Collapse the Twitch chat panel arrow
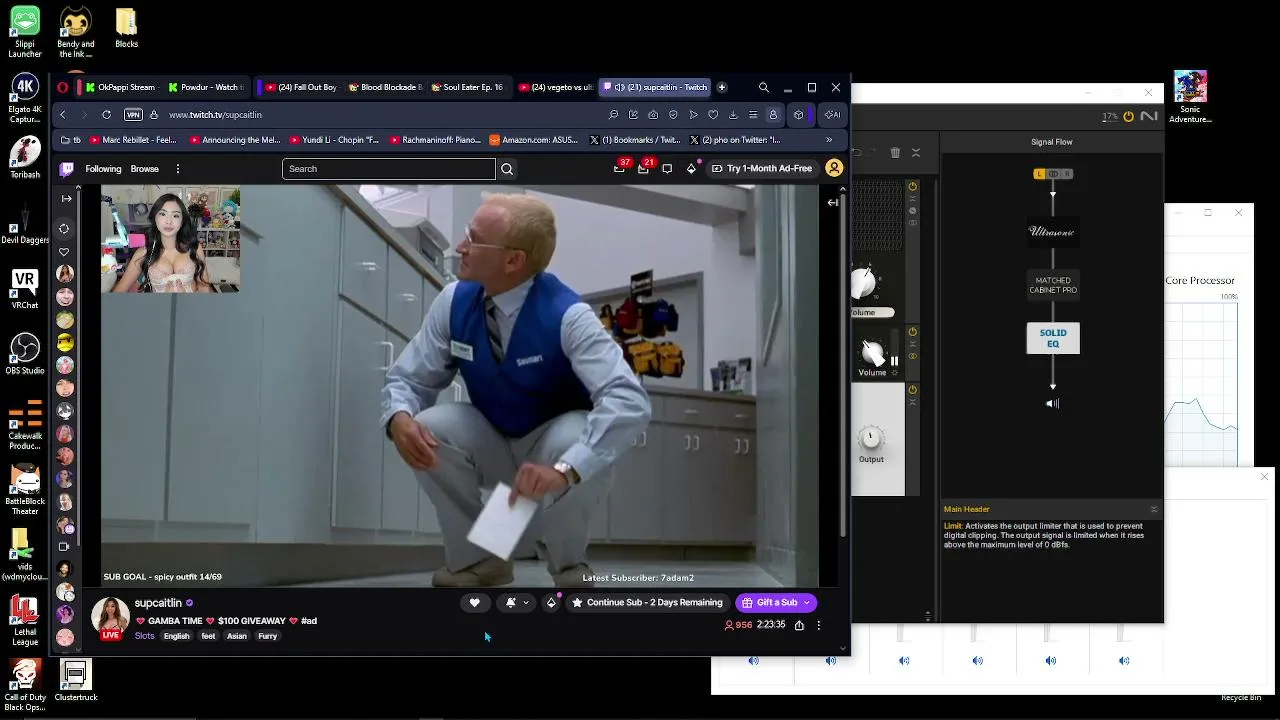1280x720 pixels. click(832, 202)
